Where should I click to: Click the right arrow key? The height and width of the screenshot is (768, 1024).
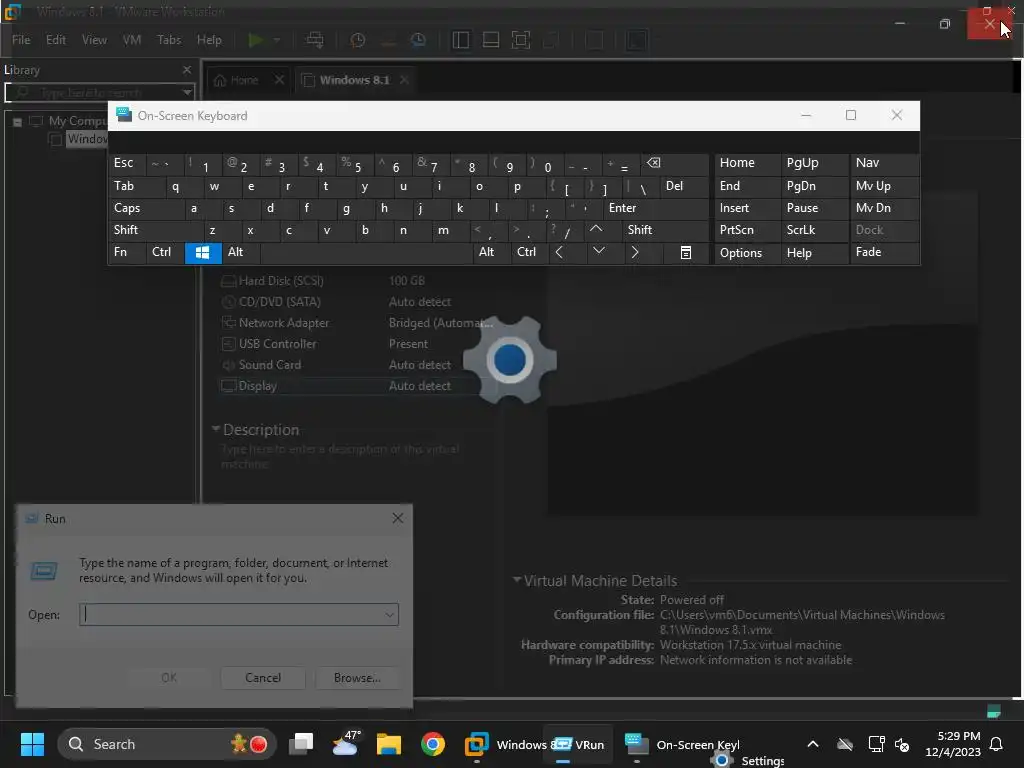click(635, 251)
